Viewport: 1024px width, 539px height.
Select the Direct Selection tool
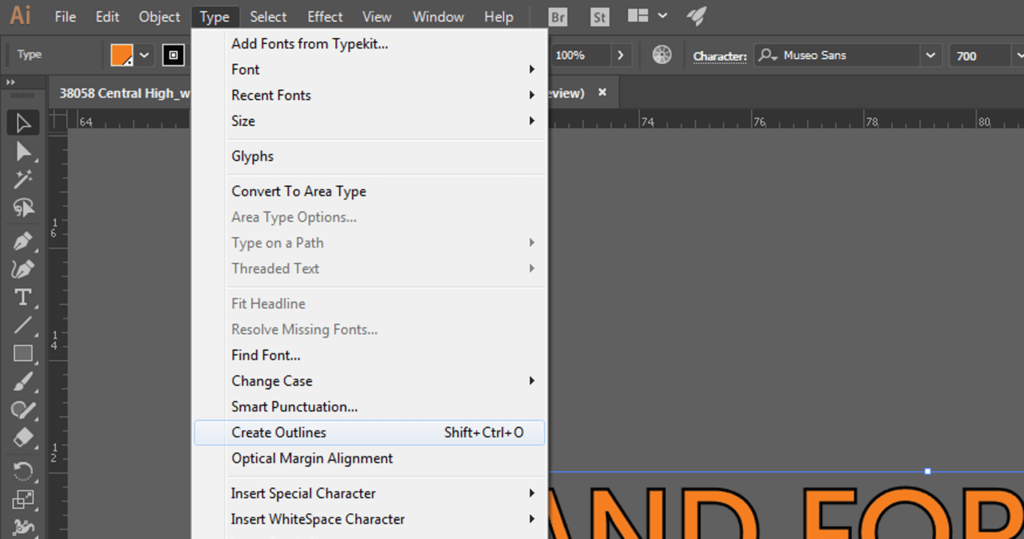click(23, 152)
